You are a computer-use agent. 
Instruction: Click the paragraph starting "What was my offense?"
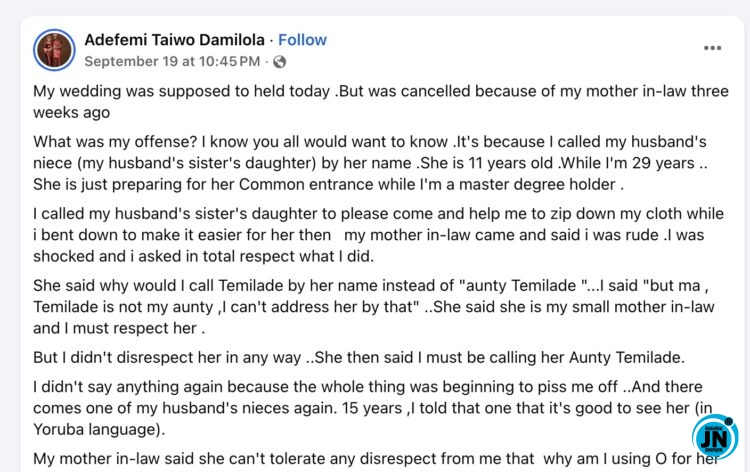pyautogui.click(x=370, y=163)
